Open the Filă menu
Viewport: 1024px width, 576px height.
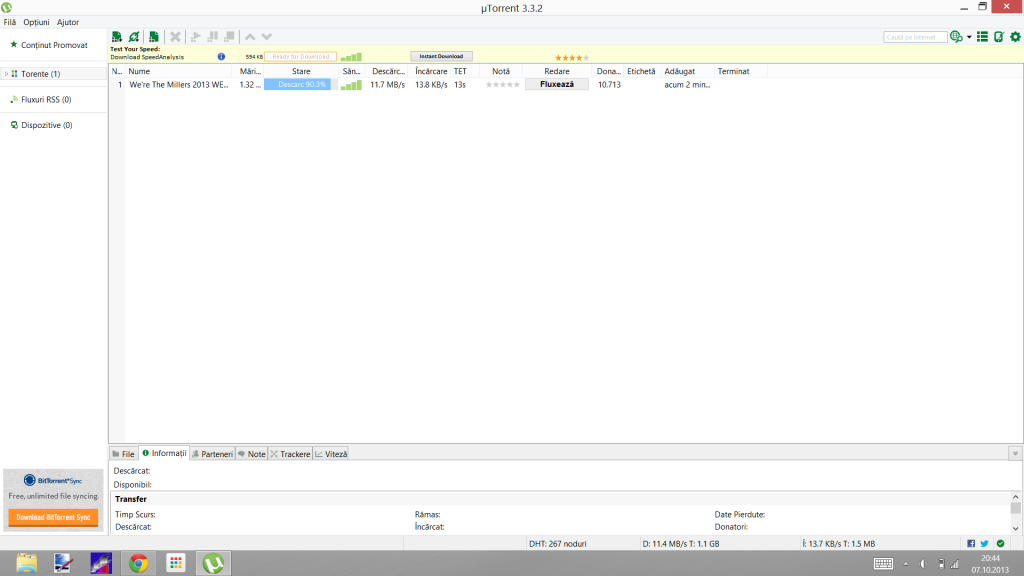point(10,22)
